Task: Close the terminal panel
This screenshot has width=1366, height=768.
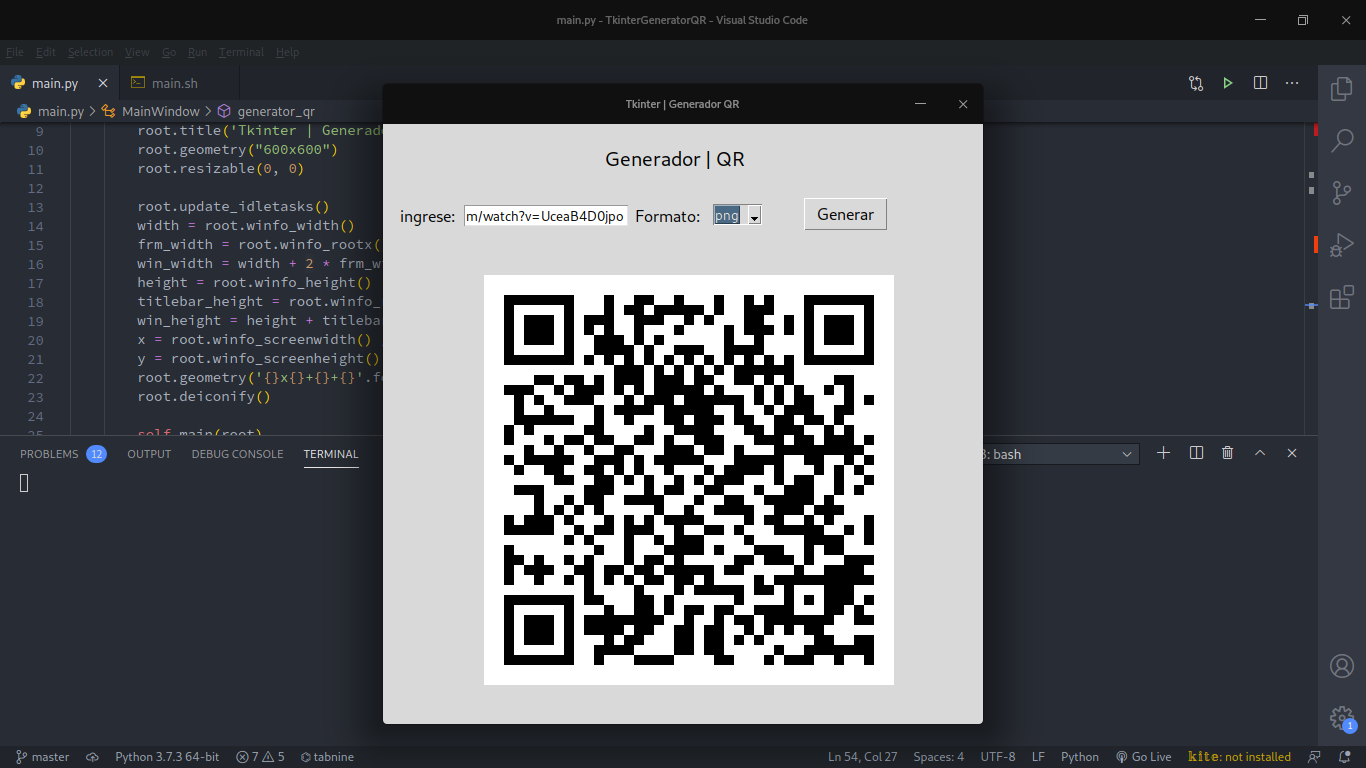Action: coord(1292,453)
